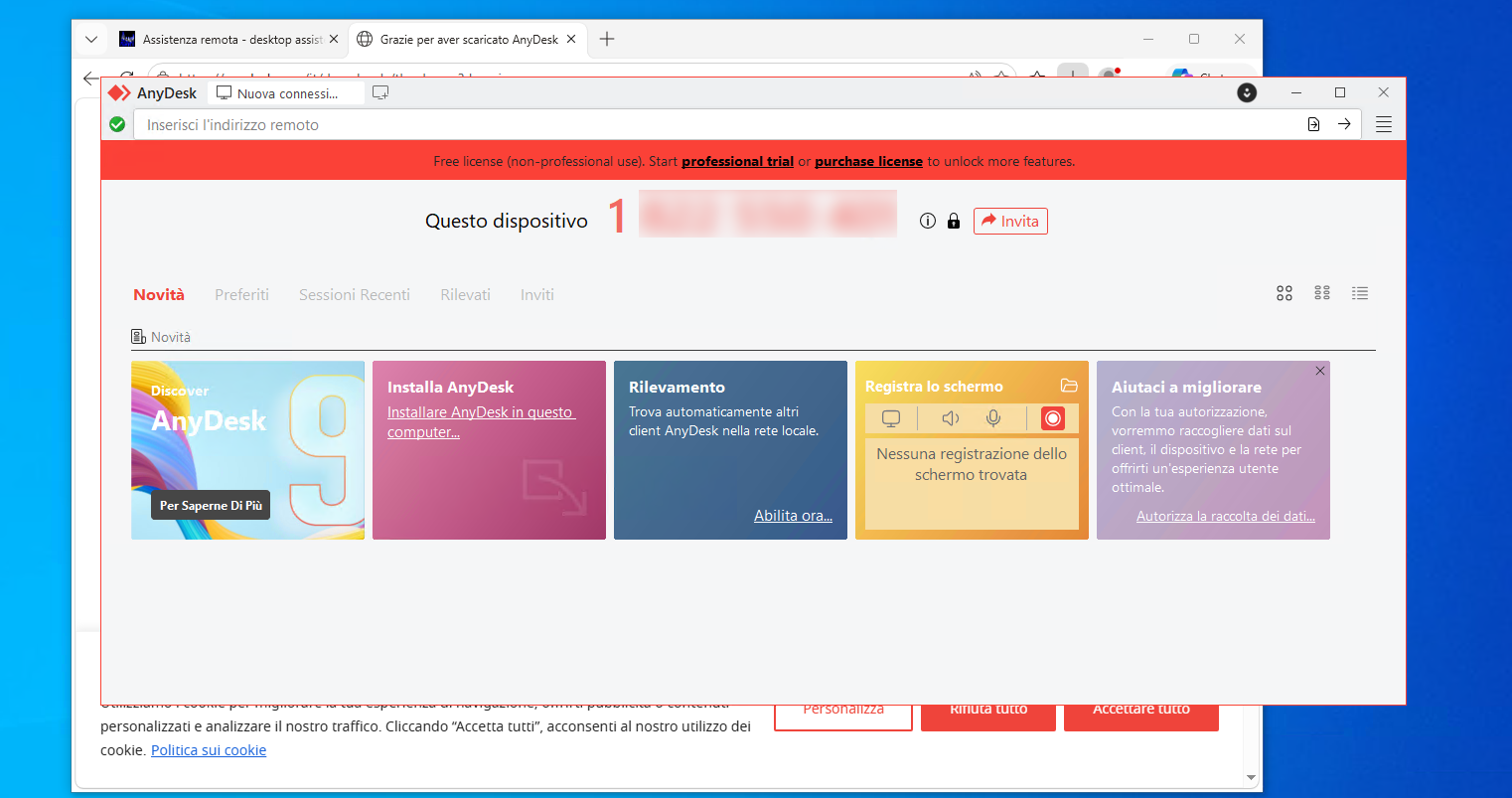Click the Per Saperne Di Più button

point(211,506)
